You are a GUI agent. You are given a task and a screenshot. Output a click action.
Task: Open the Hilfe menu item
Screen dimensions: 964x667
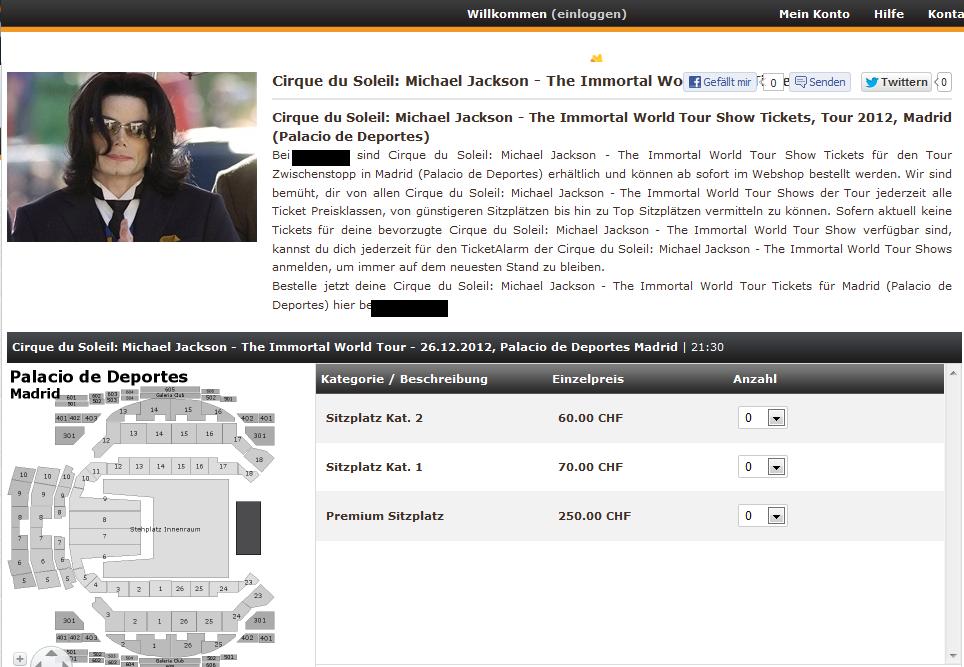point(888,14)
